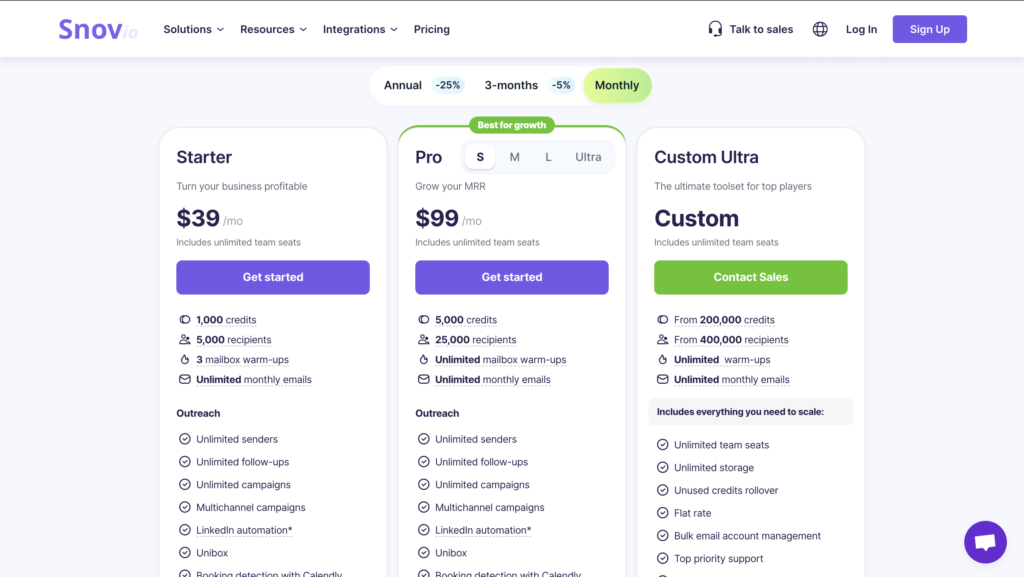The image size is (1024, 577).
Task: Select the S tier in the Pro plan
Action: point(479,157)
